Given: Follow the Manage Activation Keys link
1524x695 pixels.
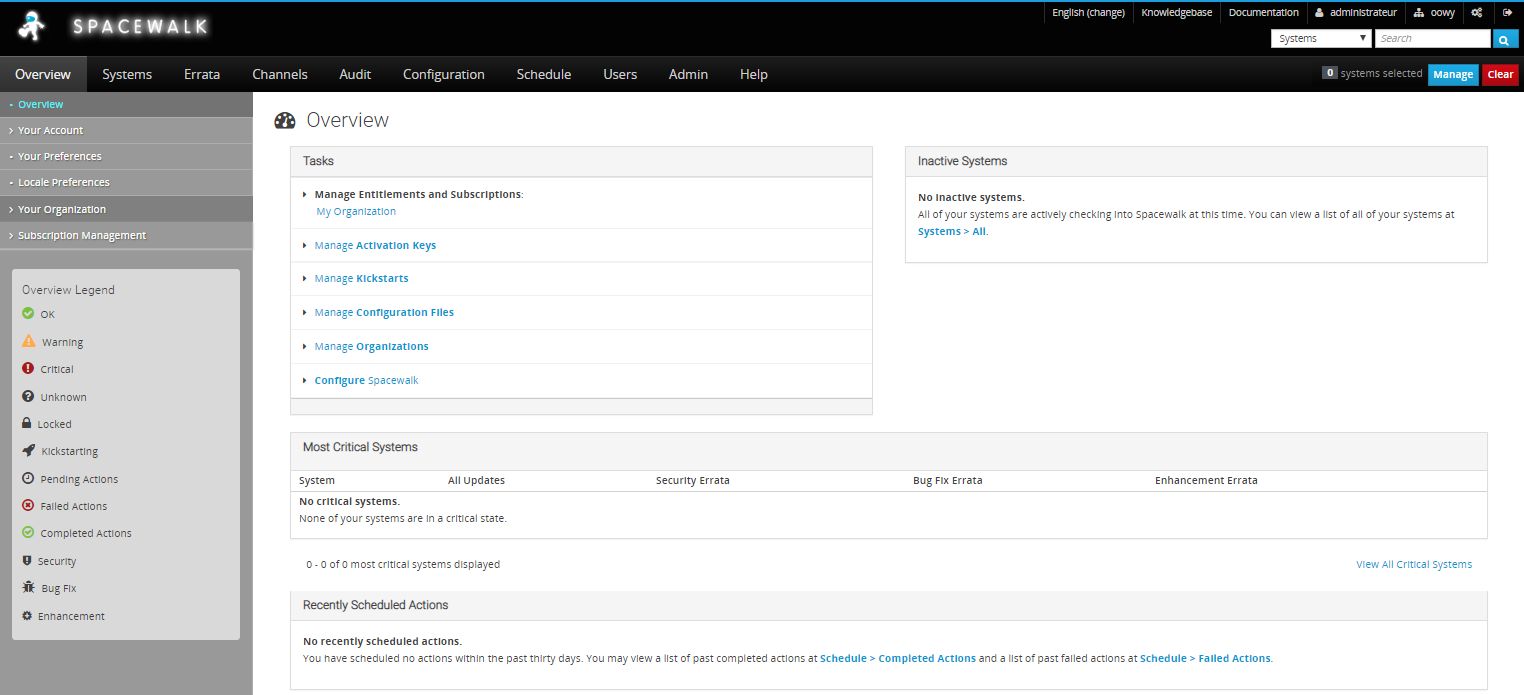Looking at the screenshot, I should pyautogui.click(x=375, y=245).
